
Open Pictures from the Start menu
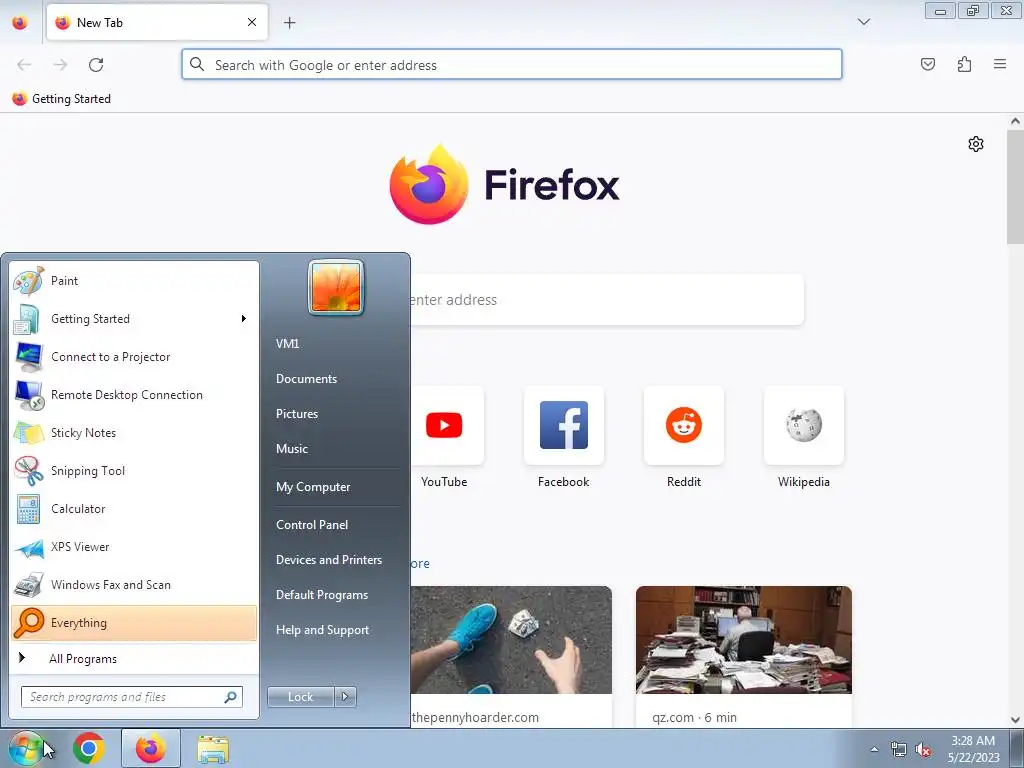coord(297,414)
